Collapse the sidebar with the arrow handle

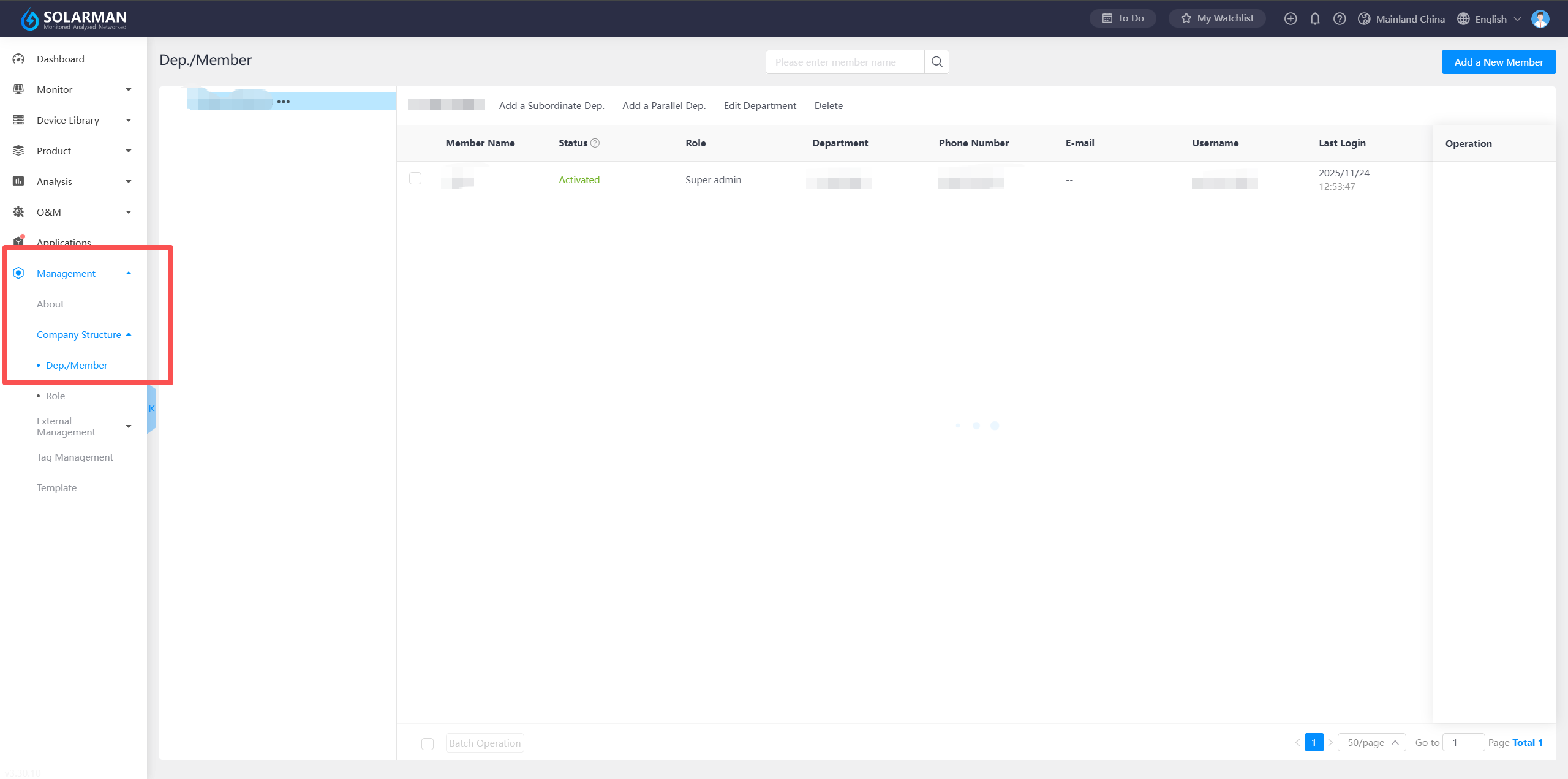coord(151,408)
